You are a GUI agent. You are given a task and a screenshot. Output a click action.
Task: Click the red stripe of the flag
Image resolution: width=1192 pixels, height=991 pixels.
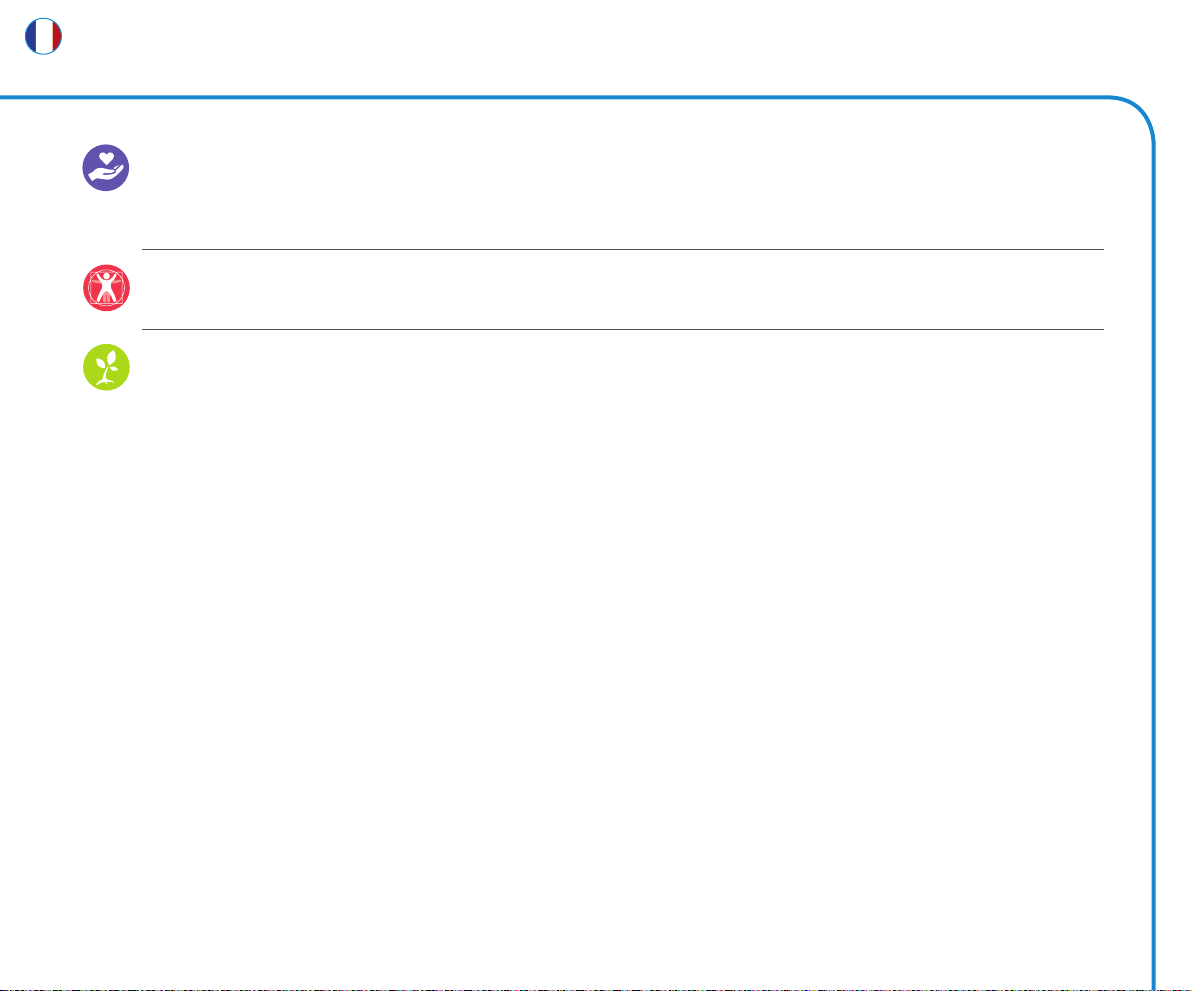[x=56, y=36]
